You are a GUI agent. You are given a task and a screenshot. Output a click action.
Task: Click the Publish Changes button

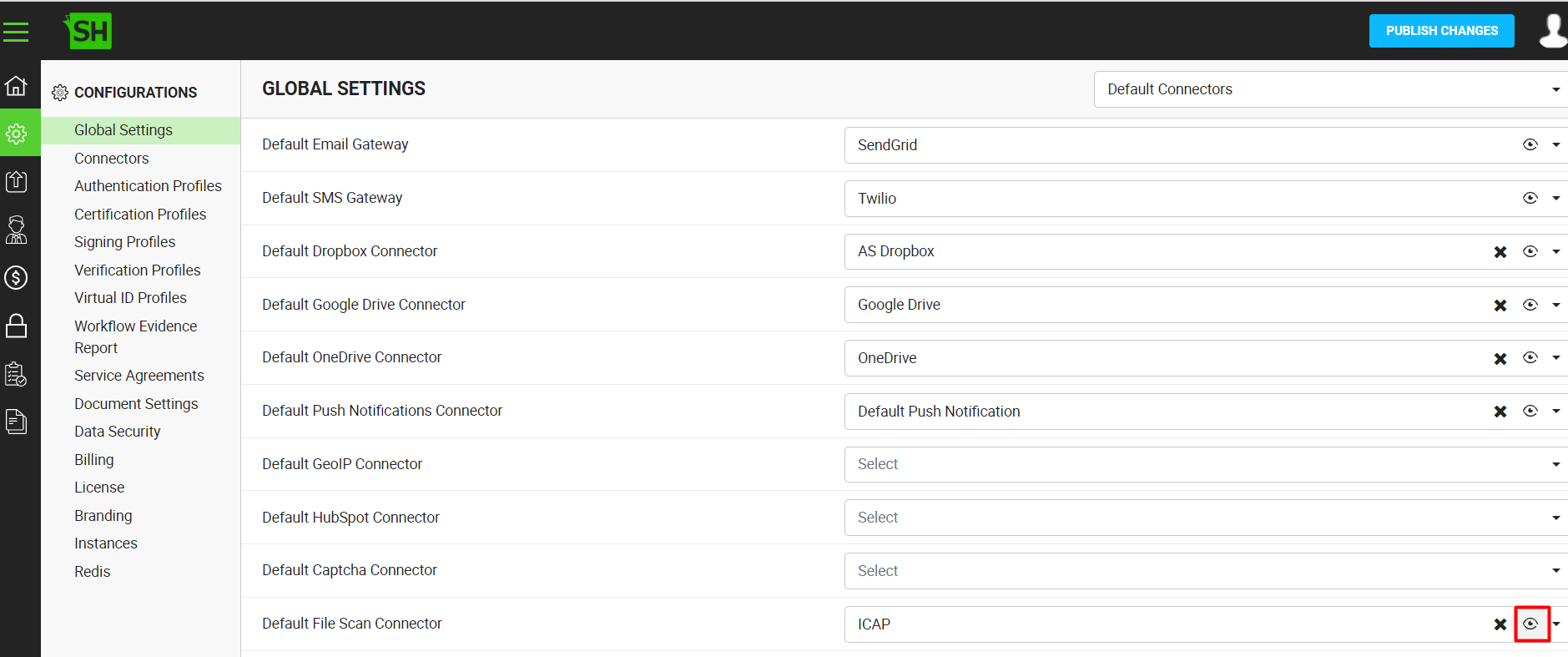click(x=1441, y=31)
